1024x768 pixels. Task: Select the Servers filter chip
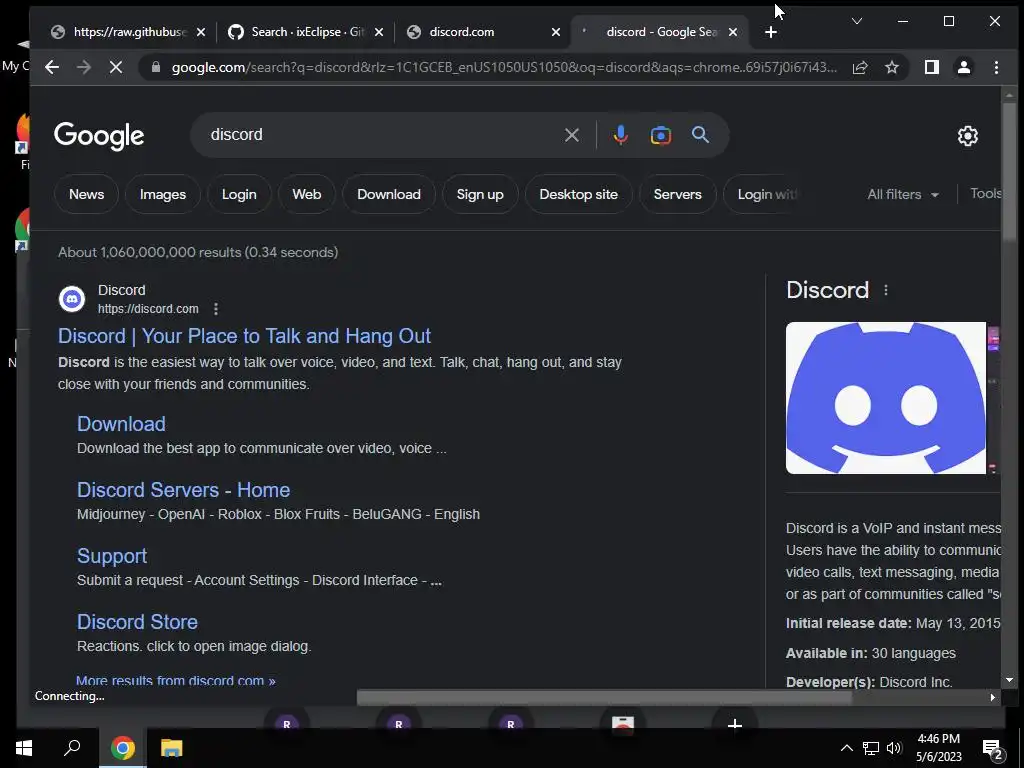pos(677,195)
